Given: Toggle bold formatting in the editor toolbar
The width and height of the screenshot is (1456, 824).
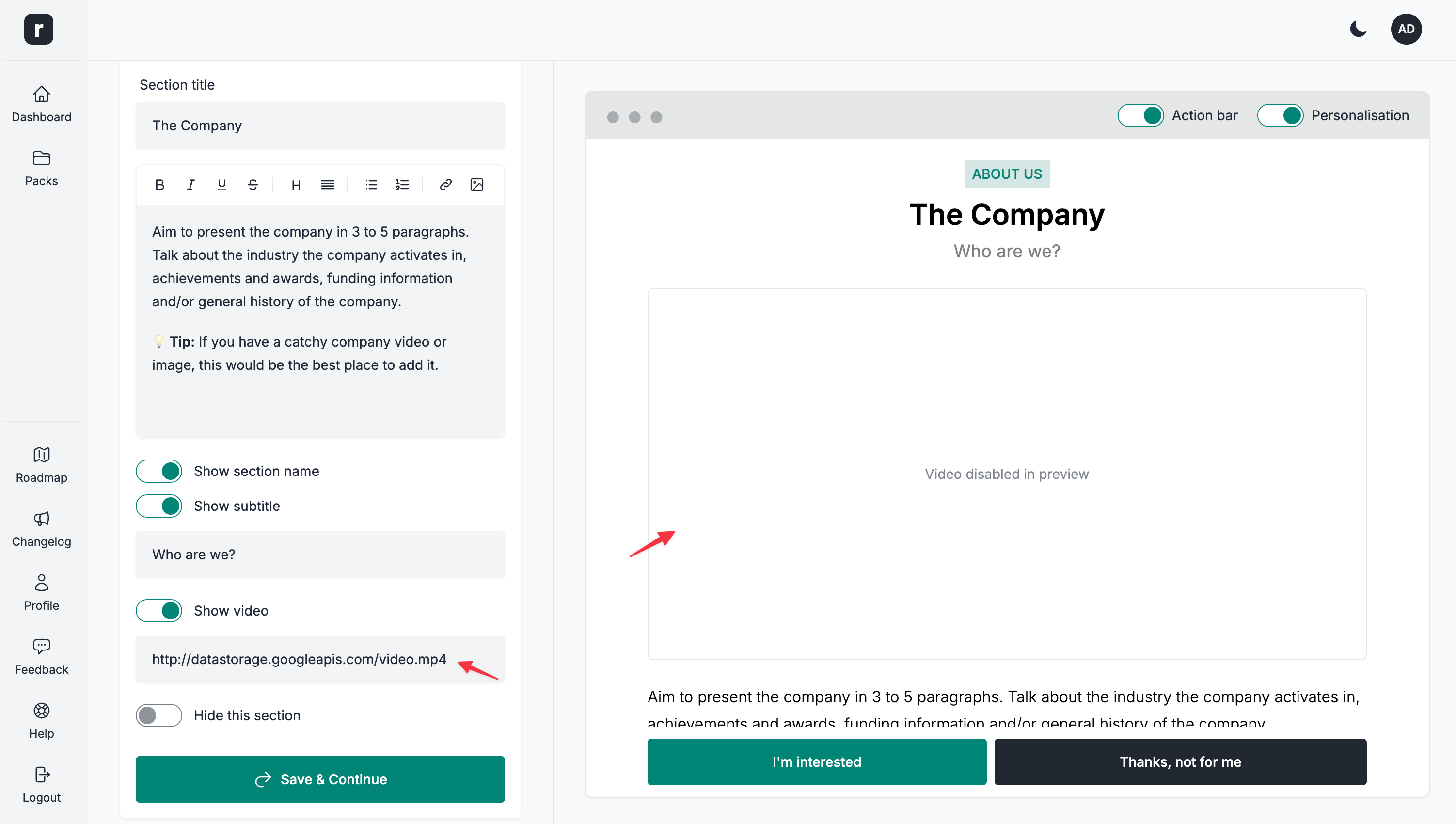Looking at the screenshot, I should click(x=159, y=185).
